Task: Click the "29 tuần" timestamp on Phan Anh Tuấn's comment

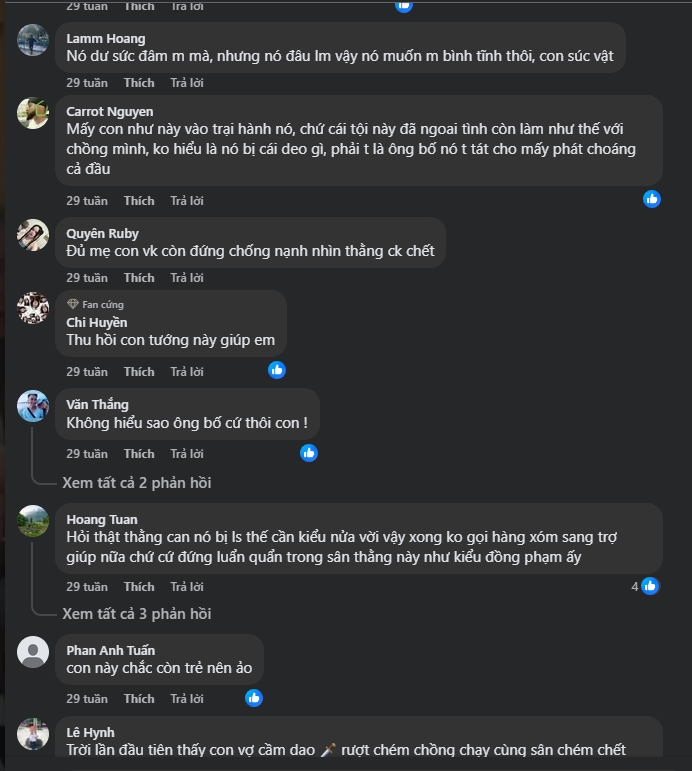Action: (87, 699)
